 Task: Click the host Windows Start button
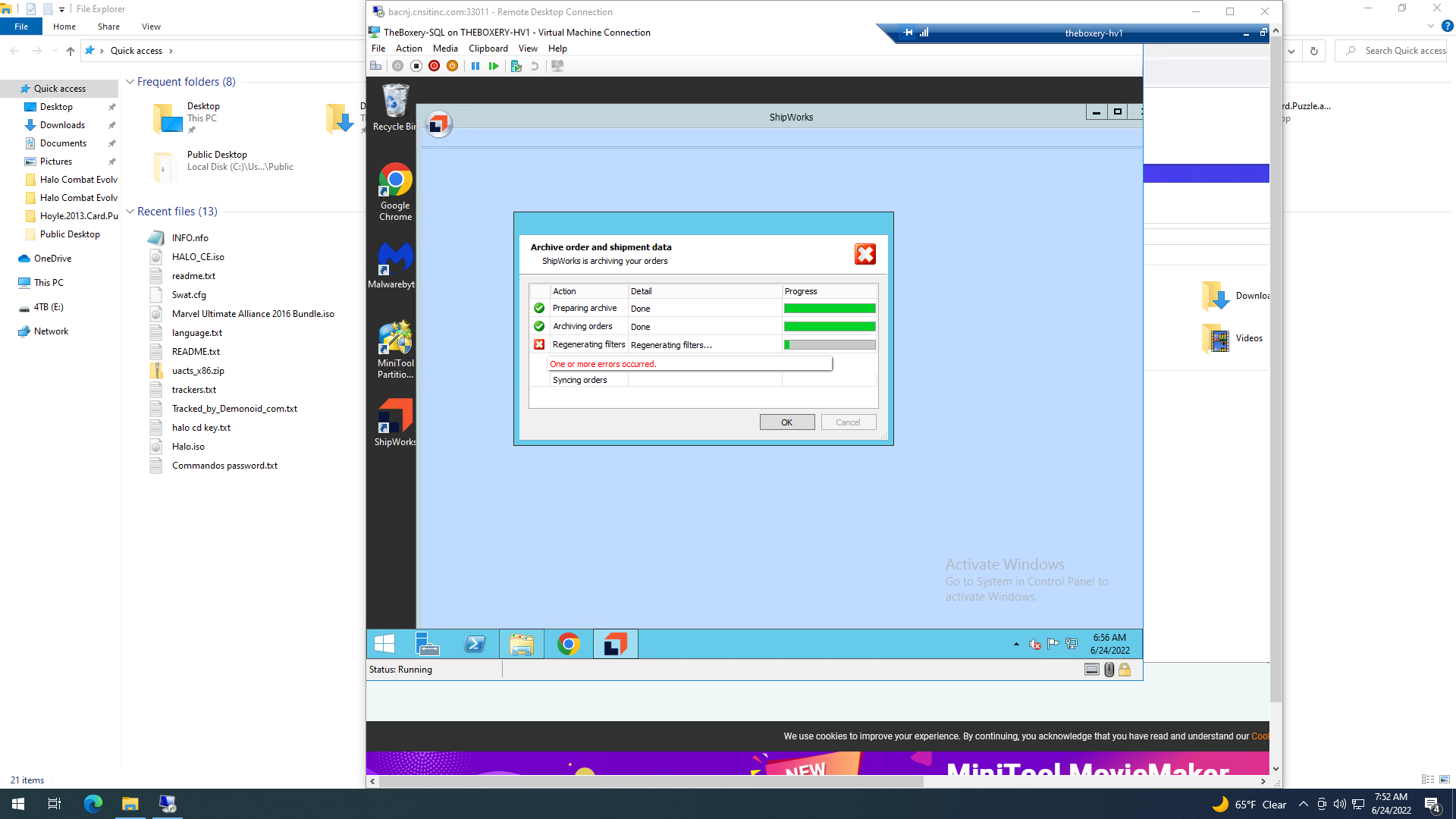(18, 804)
